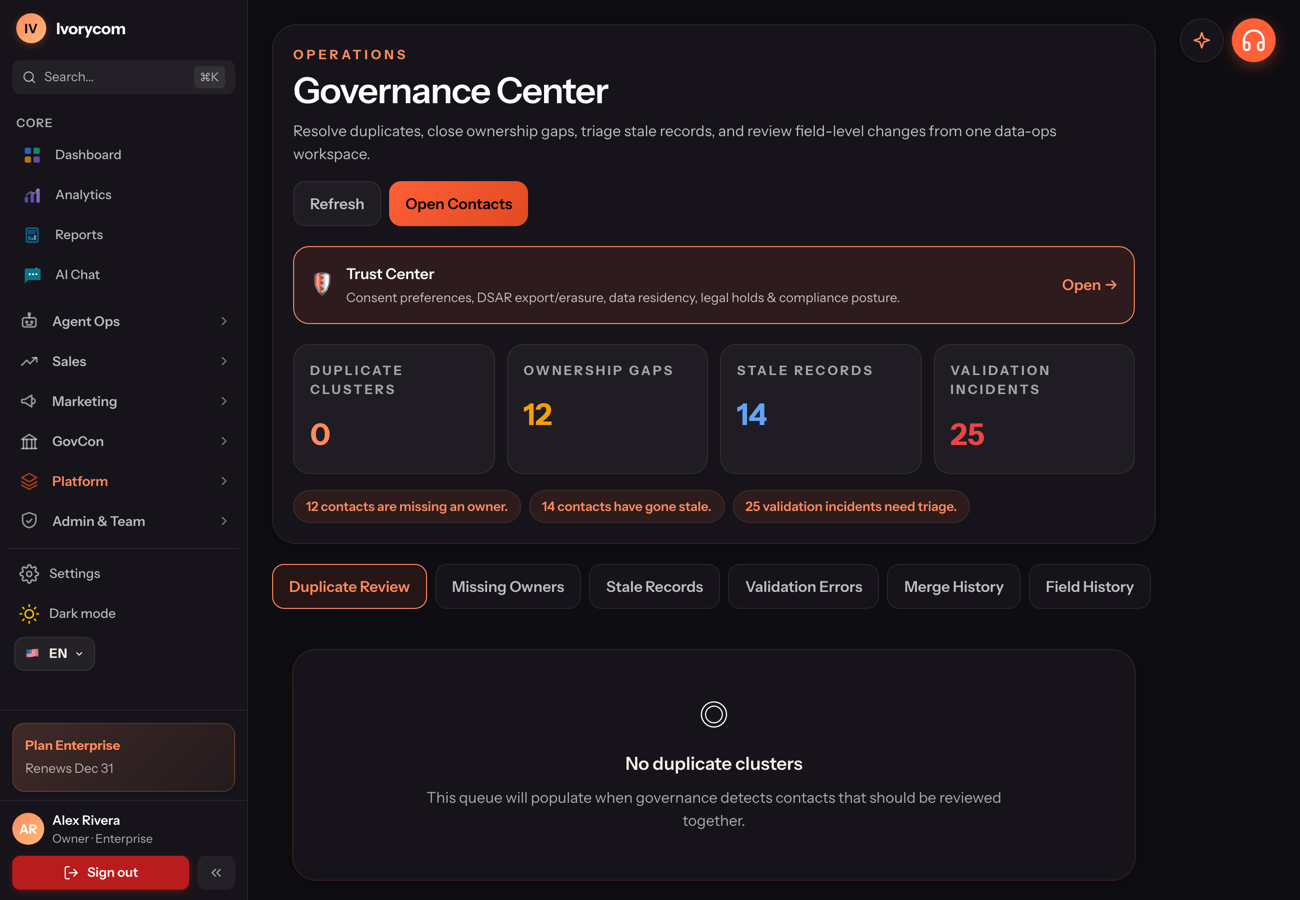View the Field History tab
Viewport: 1300px width, 900px height.
click(x=1090, y=587)
